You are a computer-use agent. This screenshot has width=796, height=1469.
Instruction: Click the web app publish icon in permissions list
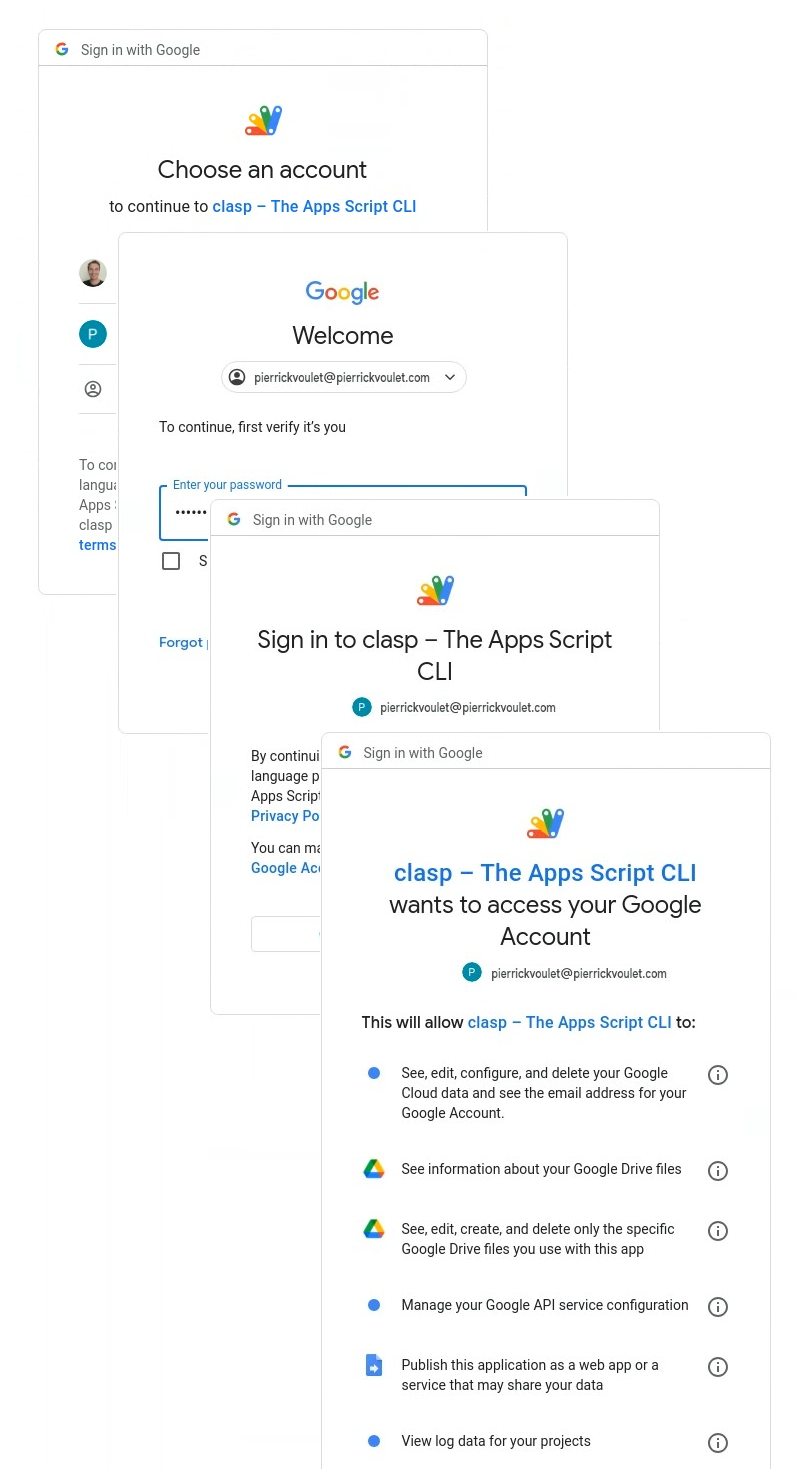(373, 1366)
